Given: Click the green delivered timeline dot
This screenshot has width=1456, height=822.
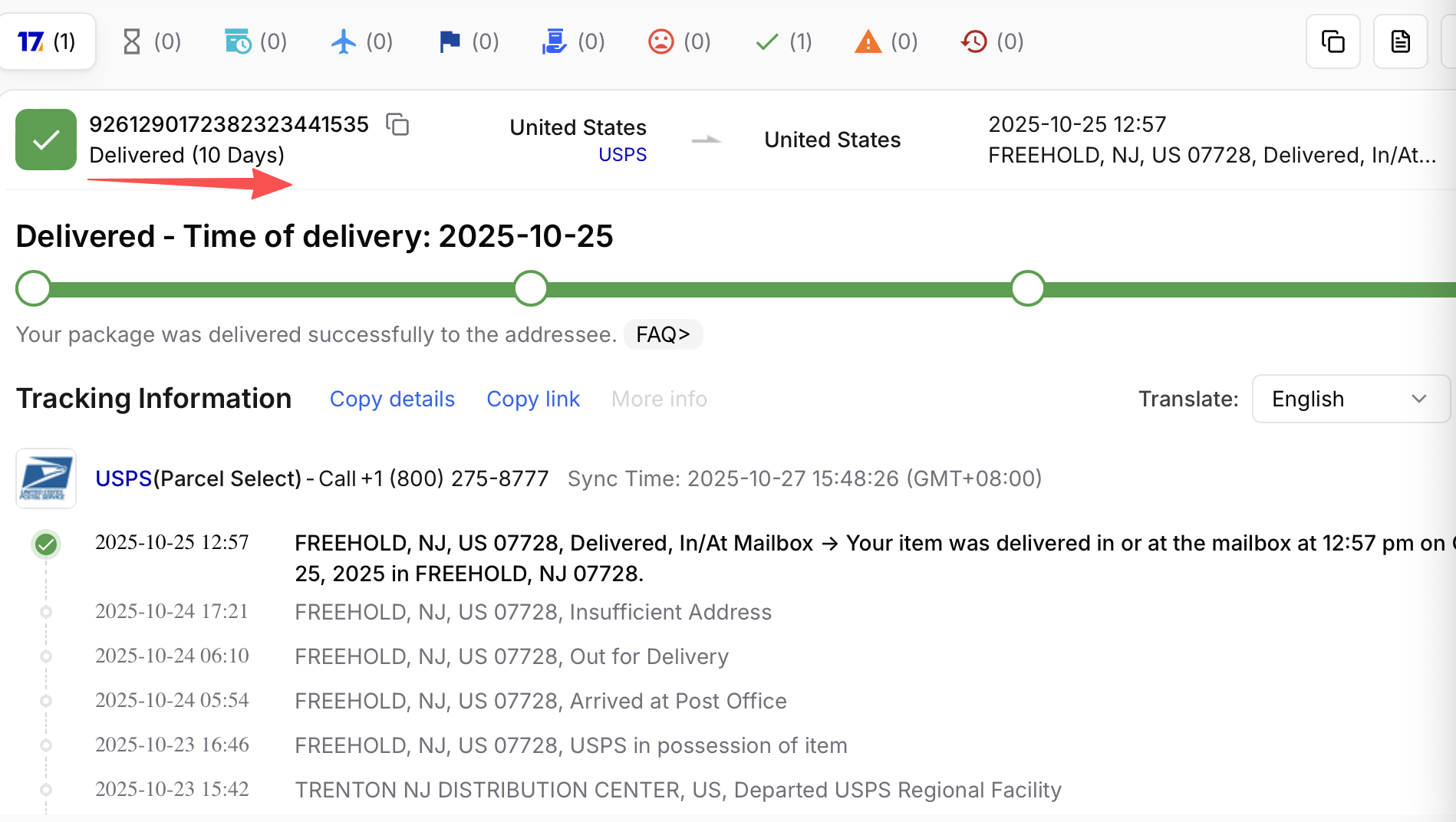Looking at the screenshot, I should pyautogui.click(x=46, y=544).
